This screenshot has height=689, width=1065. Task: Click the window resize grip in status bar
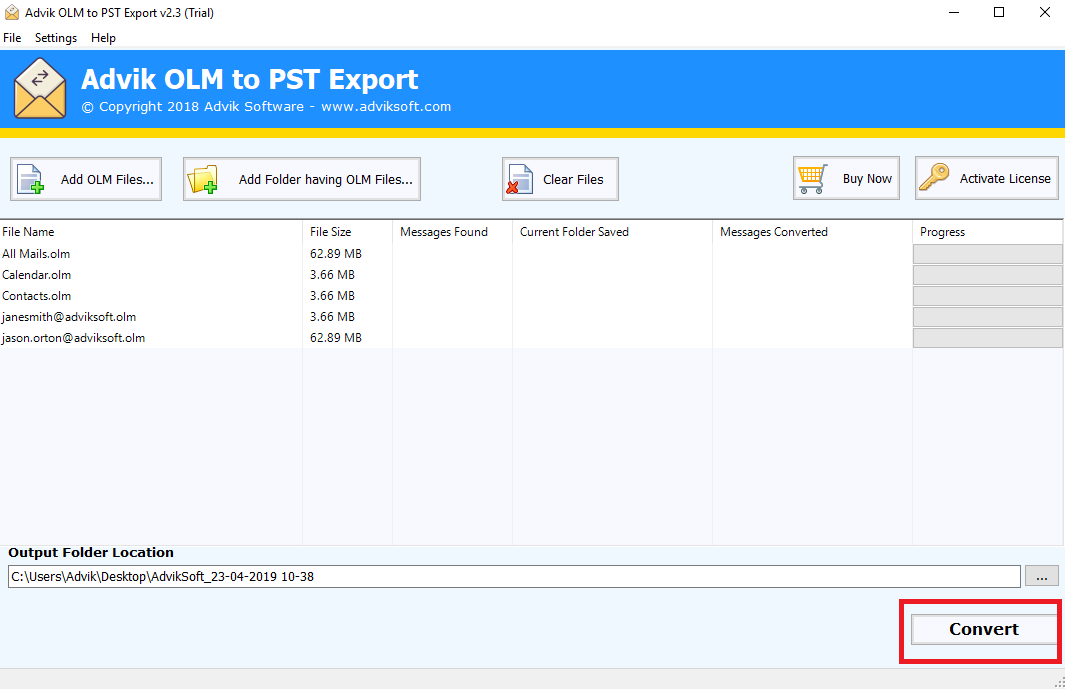[1059, 683]
